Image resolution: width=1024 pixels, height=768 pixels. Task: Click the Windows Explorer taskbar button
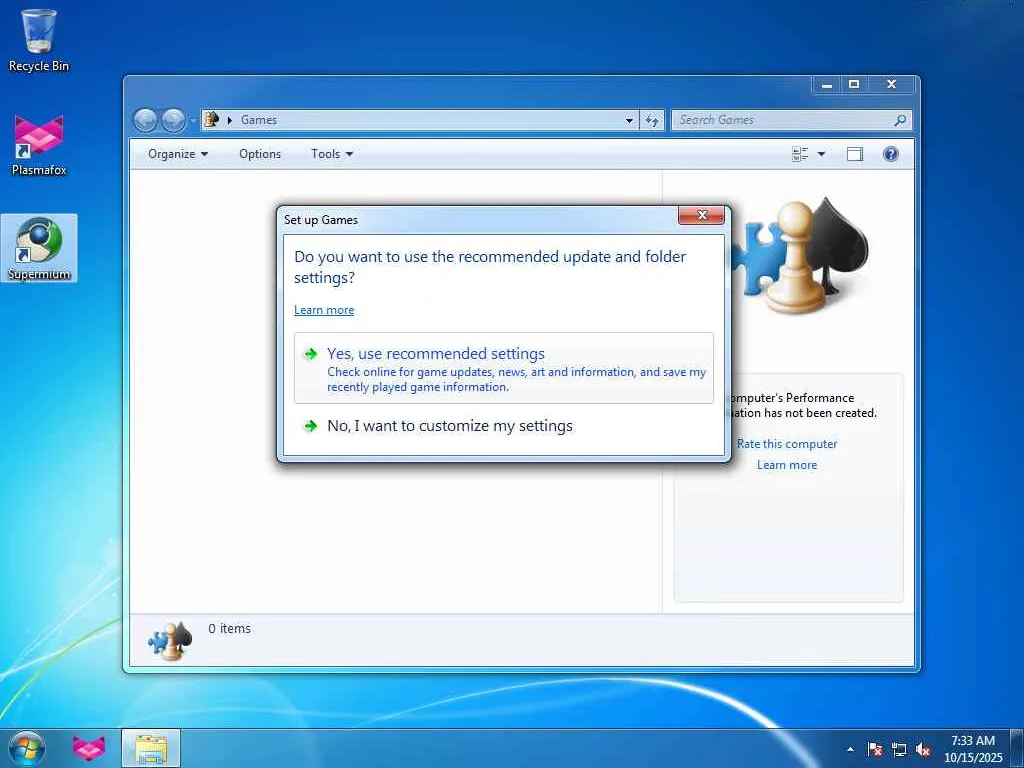(151, 748)
